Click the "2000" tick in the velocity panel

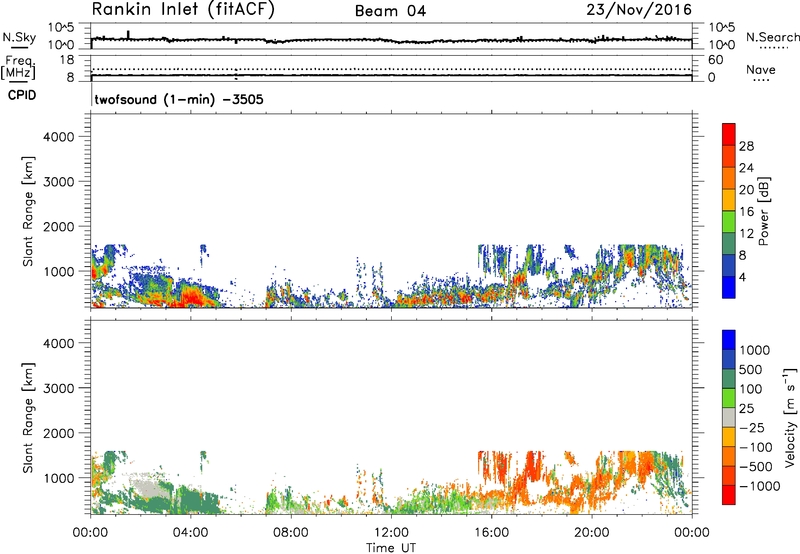(59, 433)
